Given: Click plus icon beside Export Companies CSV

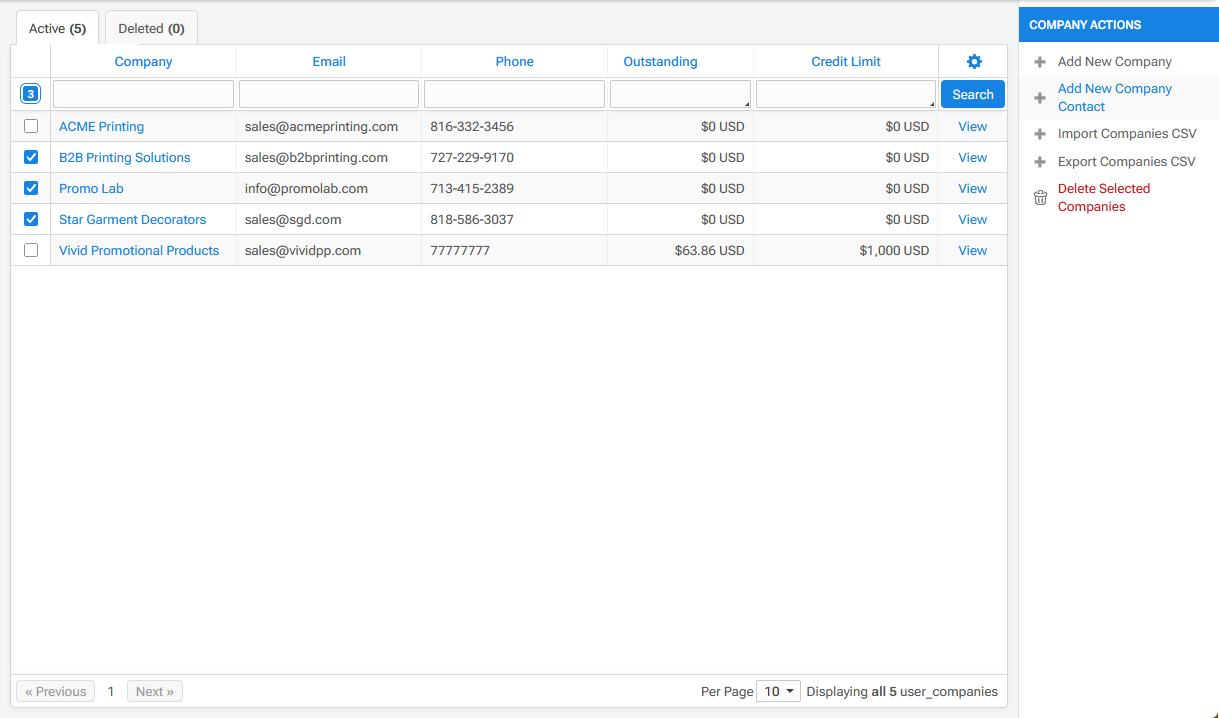Looking at the screenshot, I should pos(1040,162).
